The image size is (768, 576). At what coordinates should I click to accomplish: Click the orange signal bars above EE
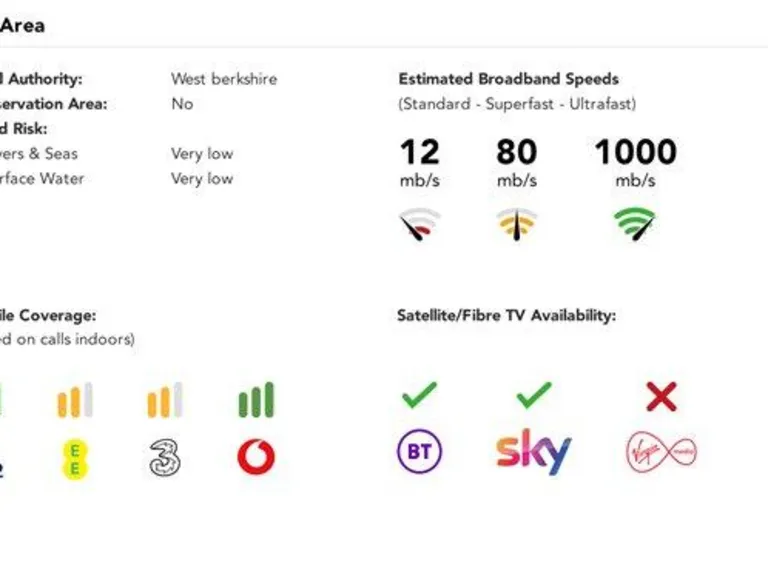pyautogui.click(x=74, y=400)
